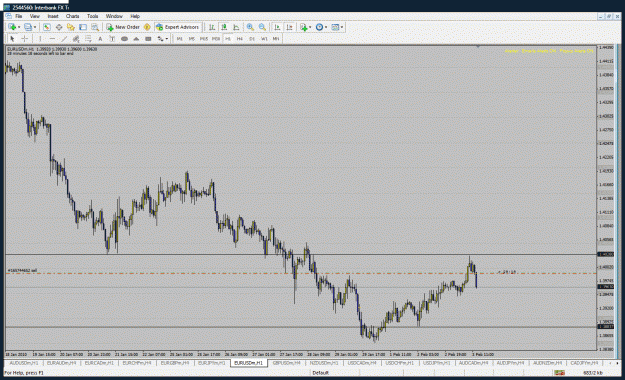Open the Strategy Tester icon

click(x=95, y=27)
